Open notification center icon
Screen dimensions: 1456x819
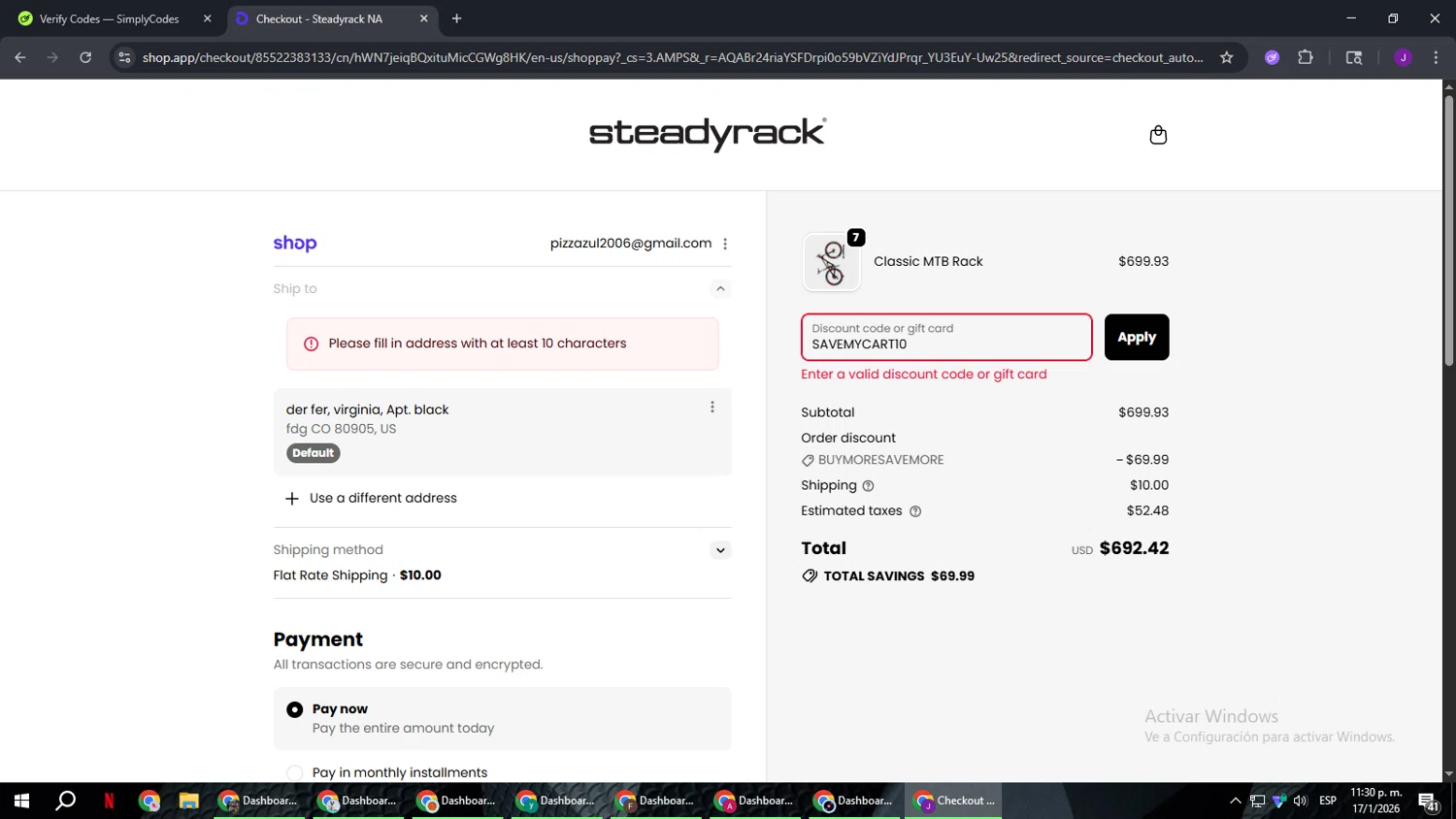pyautogui.click(x=1429, y=802)
